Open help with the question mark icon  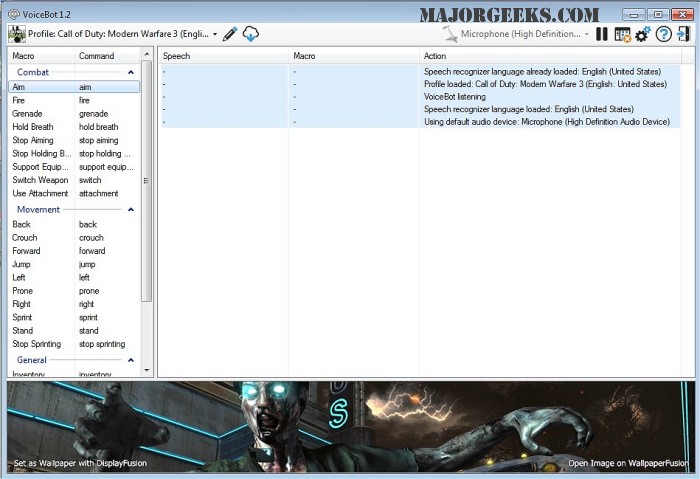(x=664, y=34)
